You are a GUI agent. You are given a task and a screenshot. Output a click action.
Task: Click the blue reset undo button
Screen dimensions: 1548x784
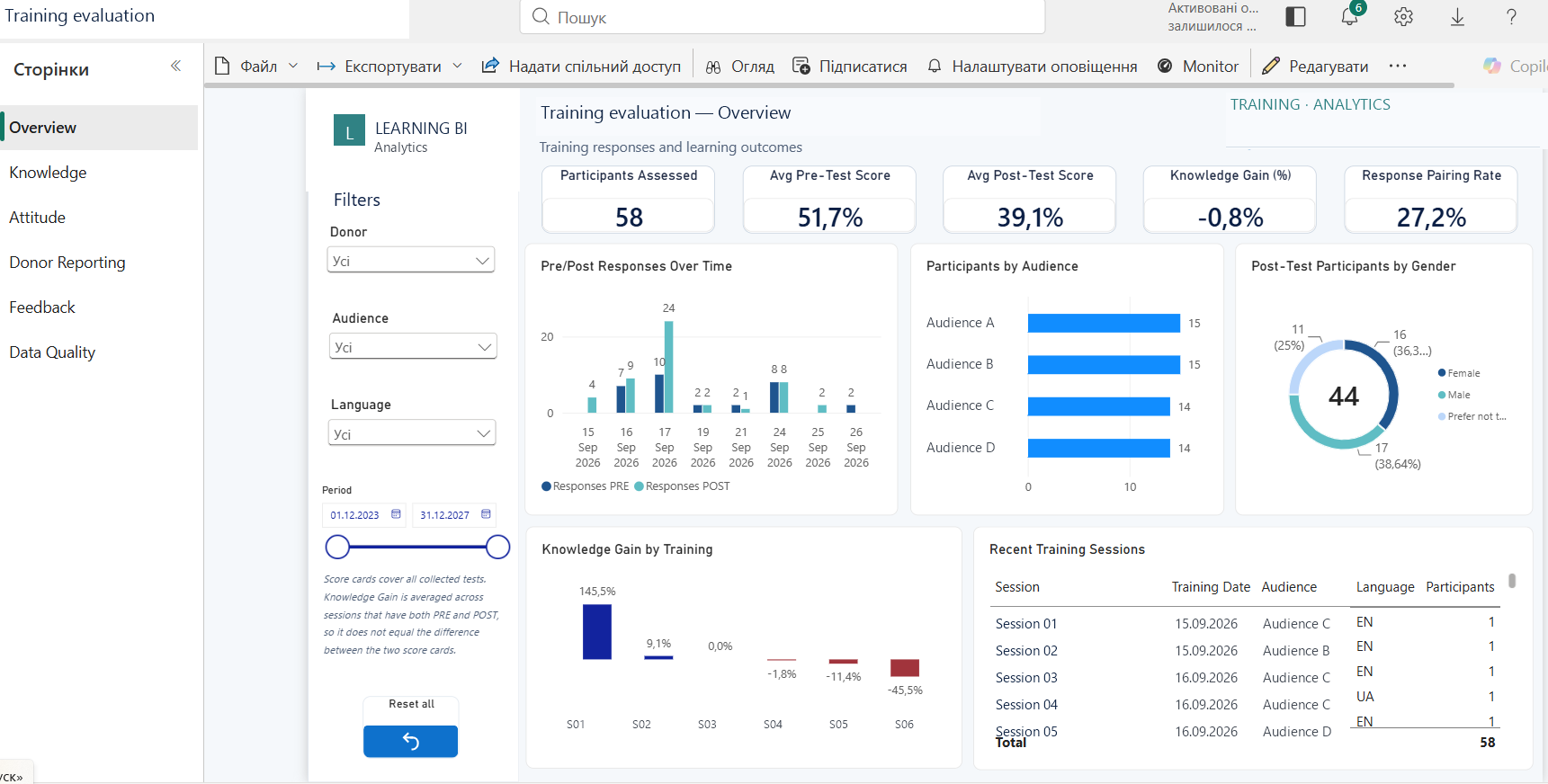(x=410, y=741)
